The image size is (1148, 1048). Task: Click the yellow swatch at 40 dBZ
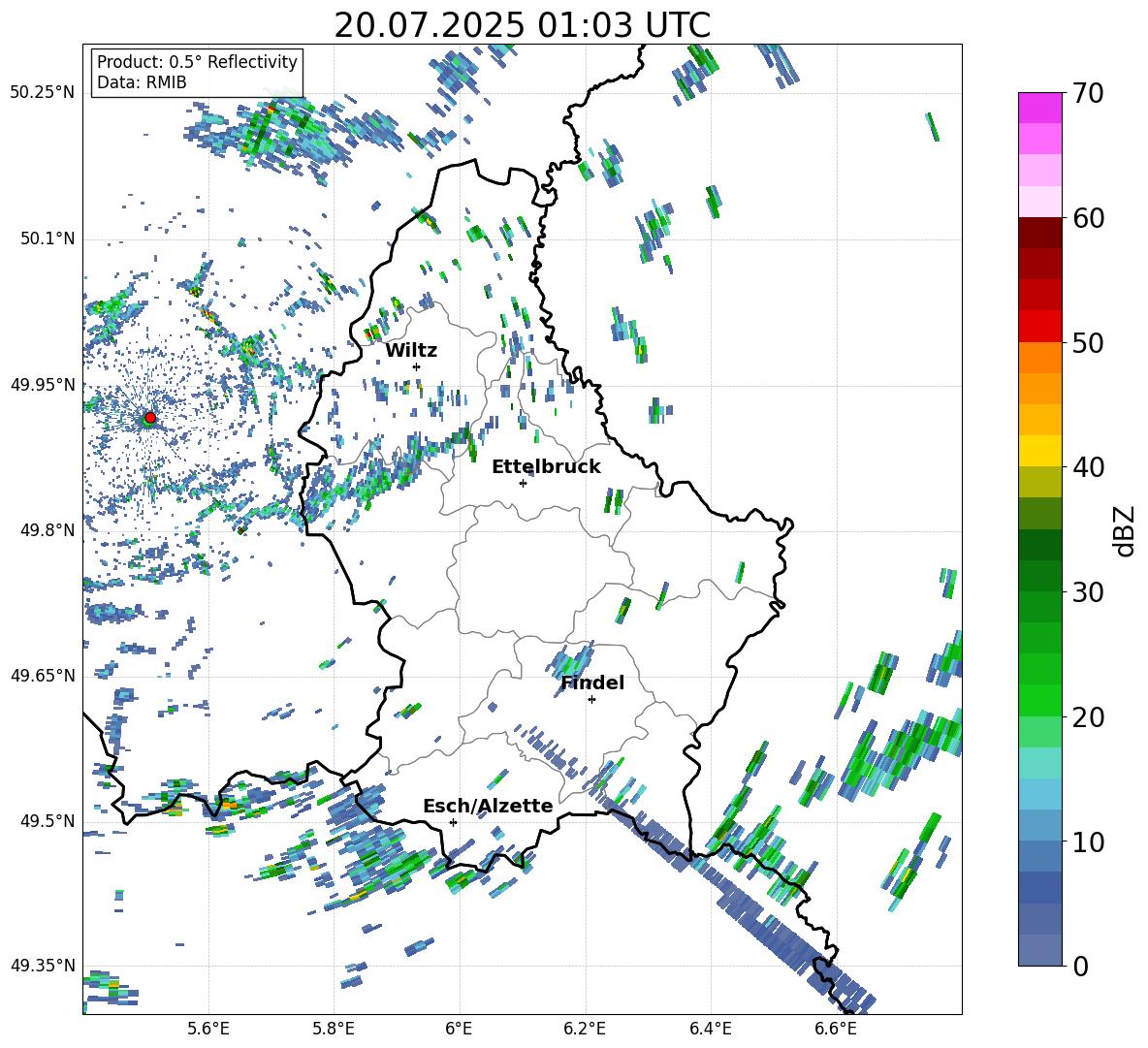coord(1039,451)
